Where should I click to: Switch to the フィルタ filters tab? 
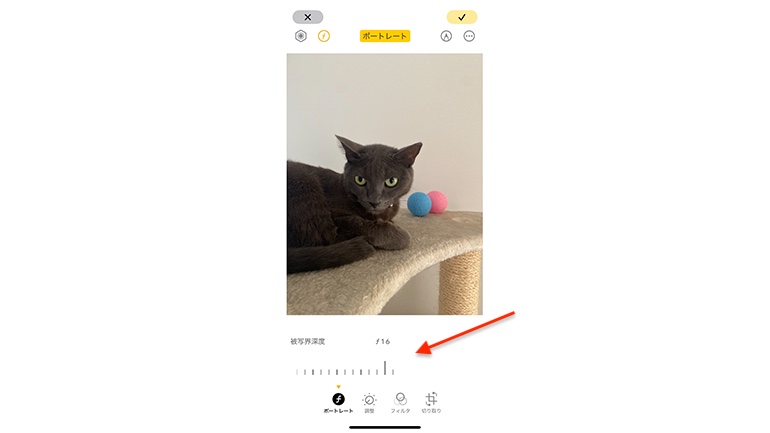click(x=400, y=403)
